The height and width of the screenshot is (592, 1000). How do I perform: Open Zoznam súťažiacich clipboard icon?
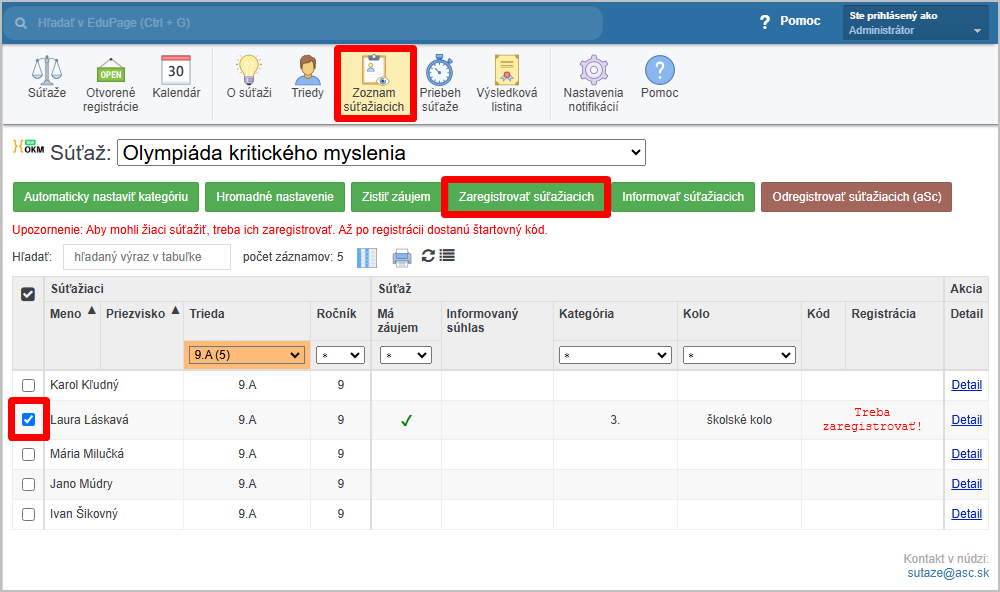tap(374, 70)
